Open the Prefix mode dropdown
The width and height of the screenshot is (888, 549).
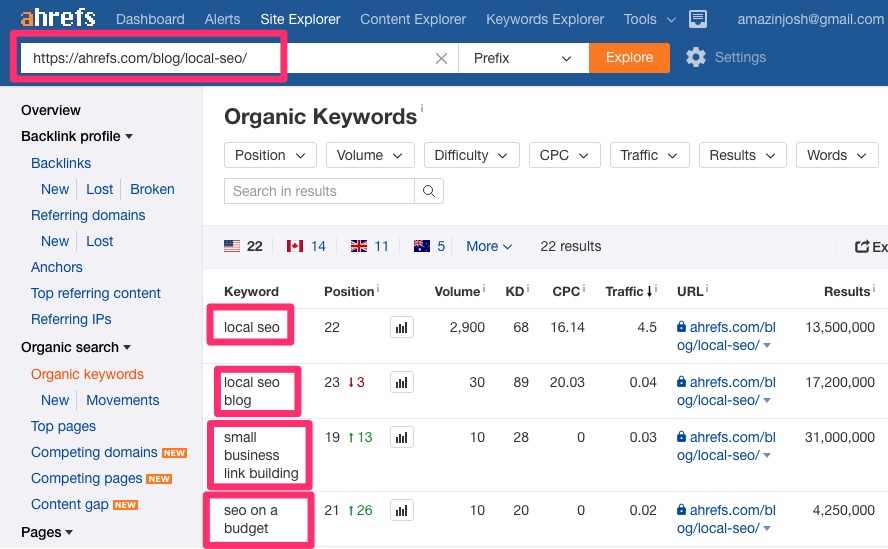click(523, 58)
